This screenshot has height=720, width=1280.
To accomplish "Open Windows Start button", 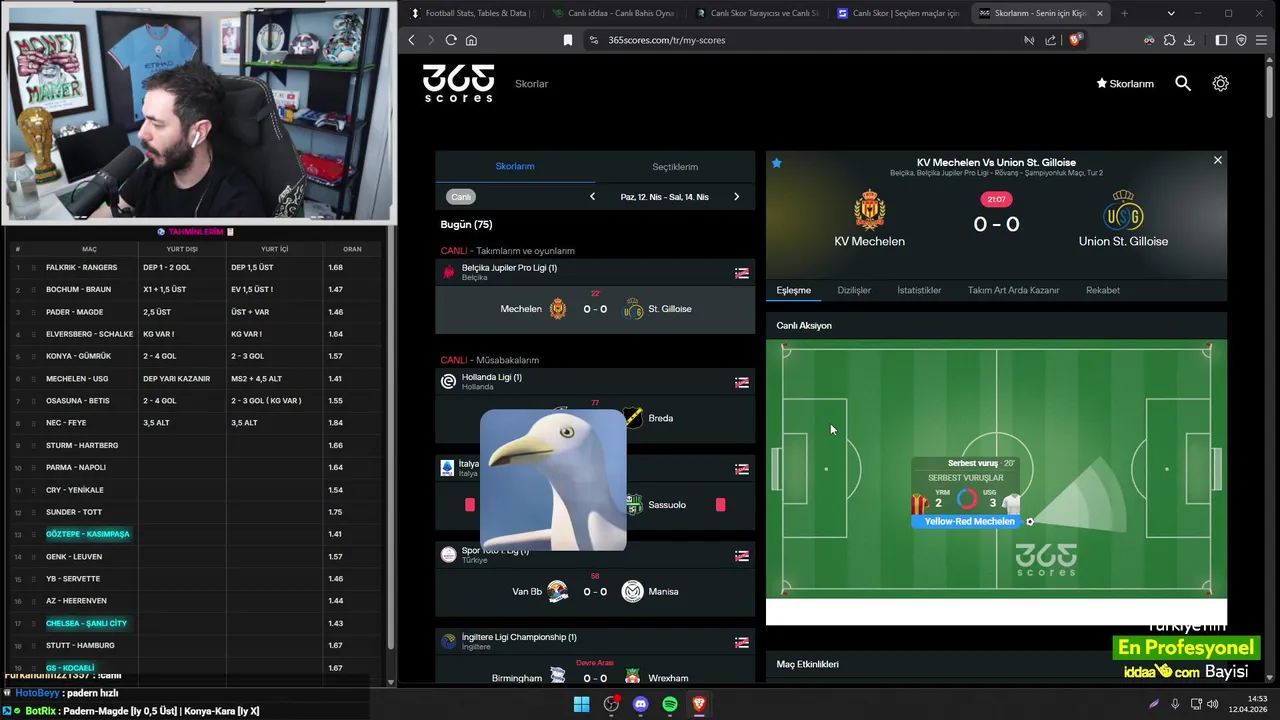I will [581, 704].
